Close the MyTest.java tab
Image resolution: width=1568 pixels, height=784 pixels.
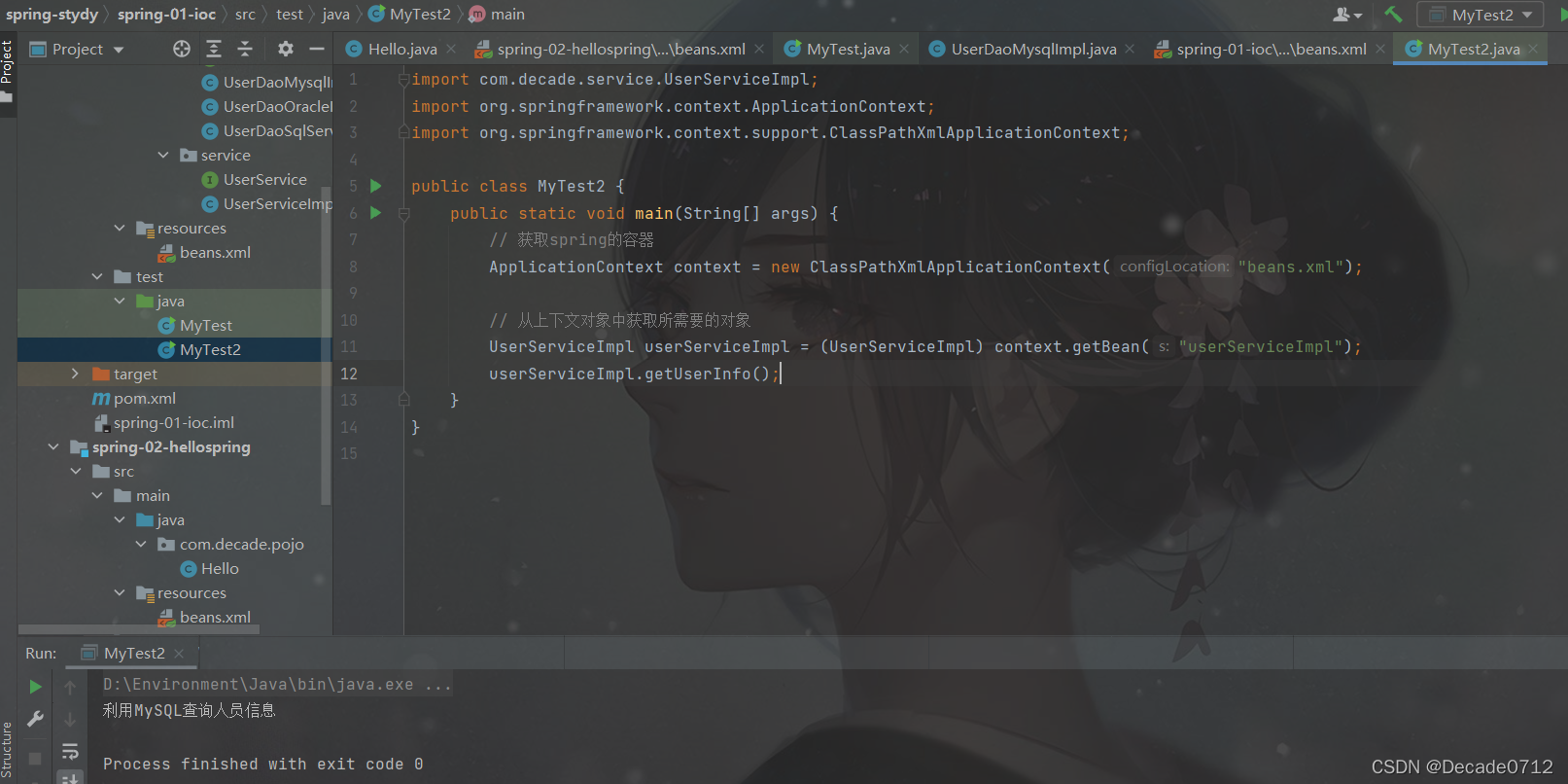tap(904, 49)
